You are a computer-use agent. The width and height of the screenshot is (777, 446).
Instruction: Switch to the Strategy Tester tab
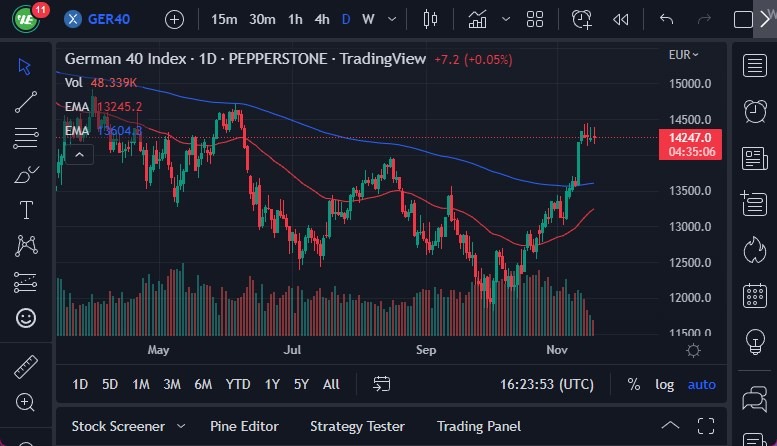(x=357, y=426)
